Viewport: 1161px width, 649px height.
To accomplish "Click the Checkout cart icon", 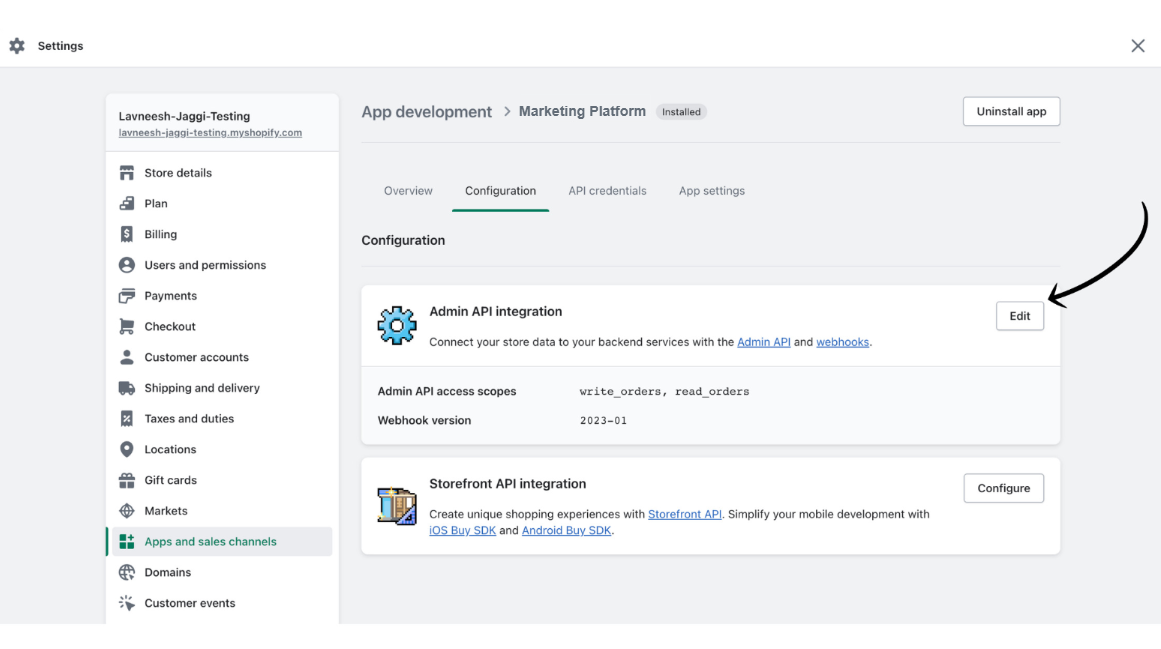I will 127,326.
